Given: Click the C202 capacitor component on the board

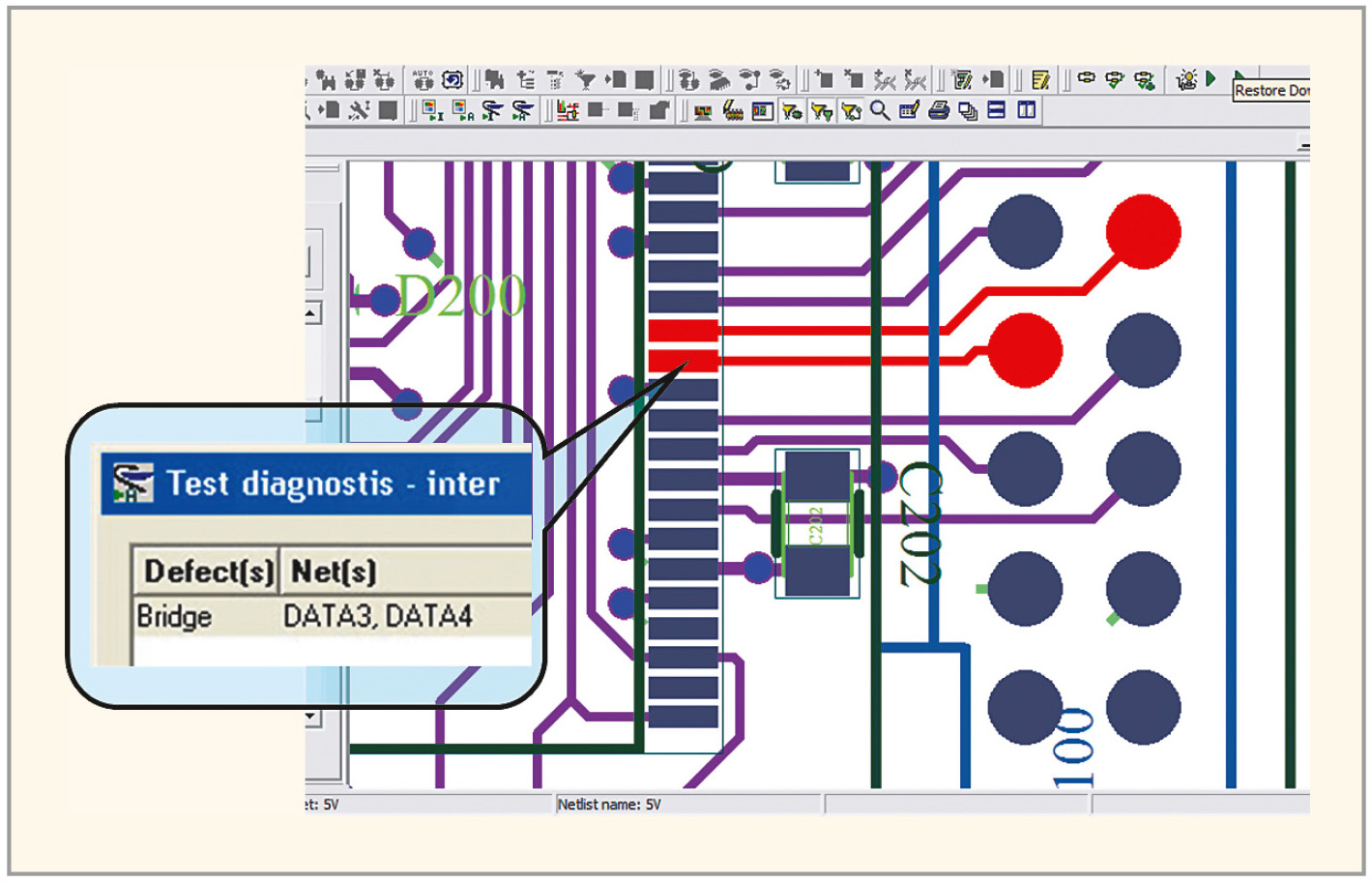Looking at the screenshot, I should click(x=817, y=523).
